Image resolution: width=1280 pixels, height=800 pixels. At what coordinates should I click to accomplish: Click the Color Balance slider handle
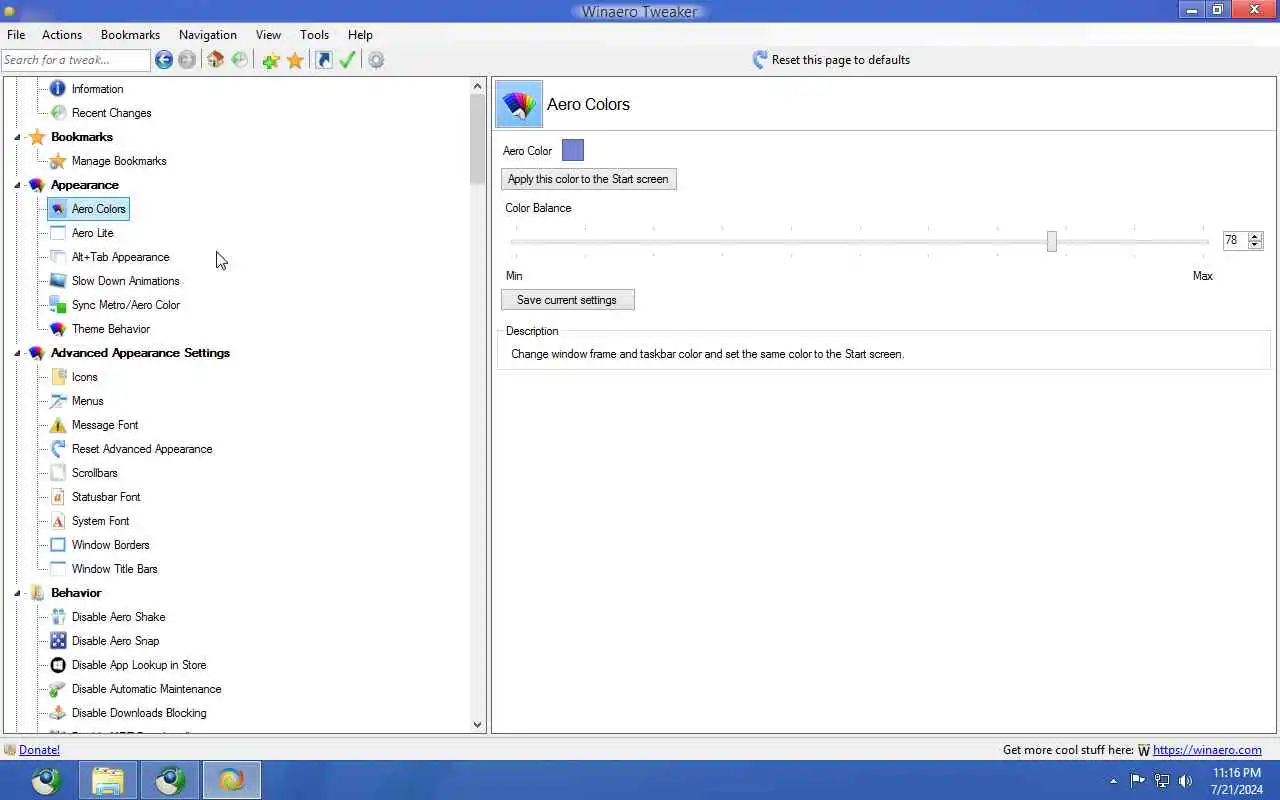coord(1051,241)
